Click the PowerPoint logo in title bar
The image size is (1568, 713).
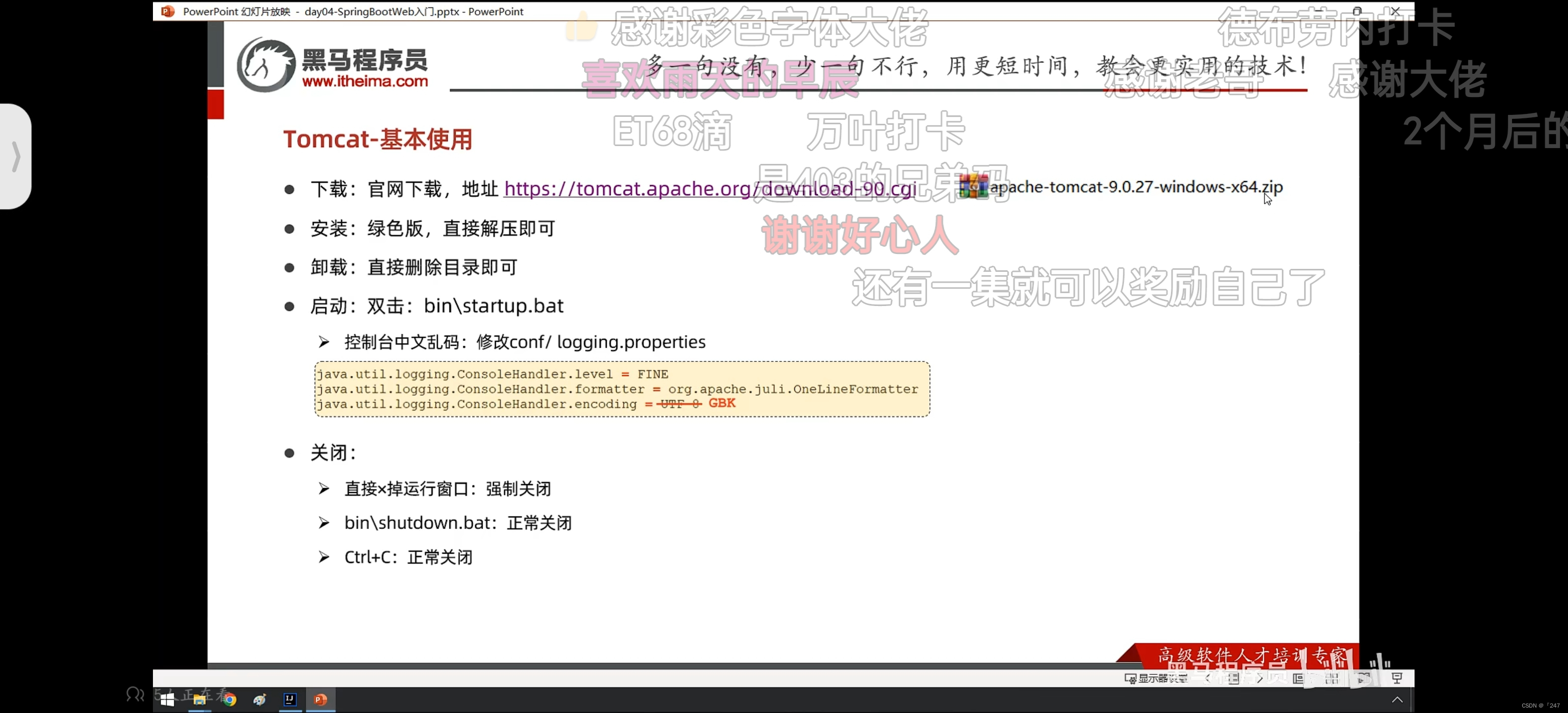click(x=167, y=11)
